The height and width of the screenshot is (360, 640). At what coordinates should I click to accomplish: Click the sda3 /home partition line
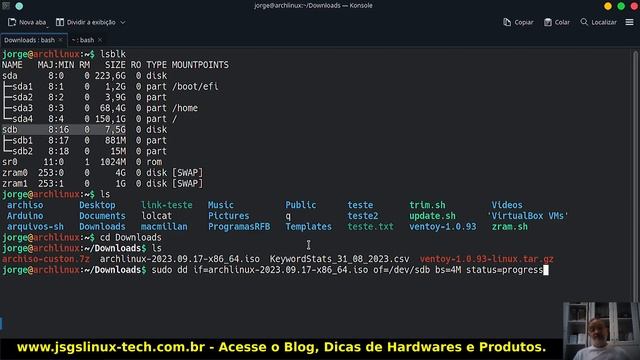point(100,108)
